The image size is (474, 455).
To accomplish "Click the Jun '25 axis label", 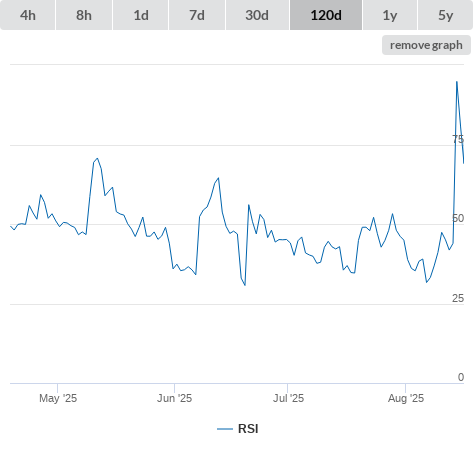I will click(174, 398).
